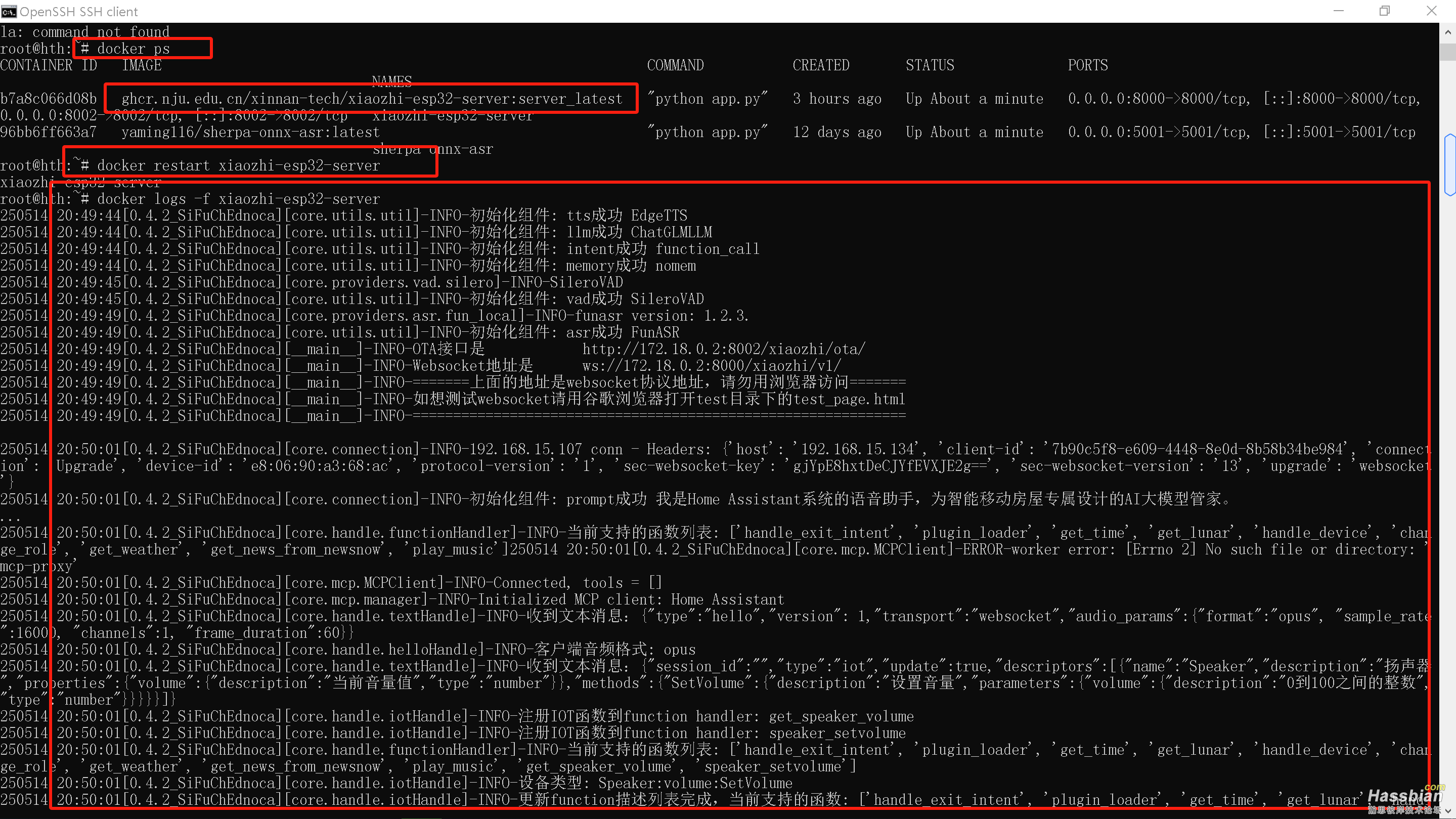The height and width of the screenshot is (819, 1456).
Task: Select the COMMAND column header
Action: [x=676, y=66]
